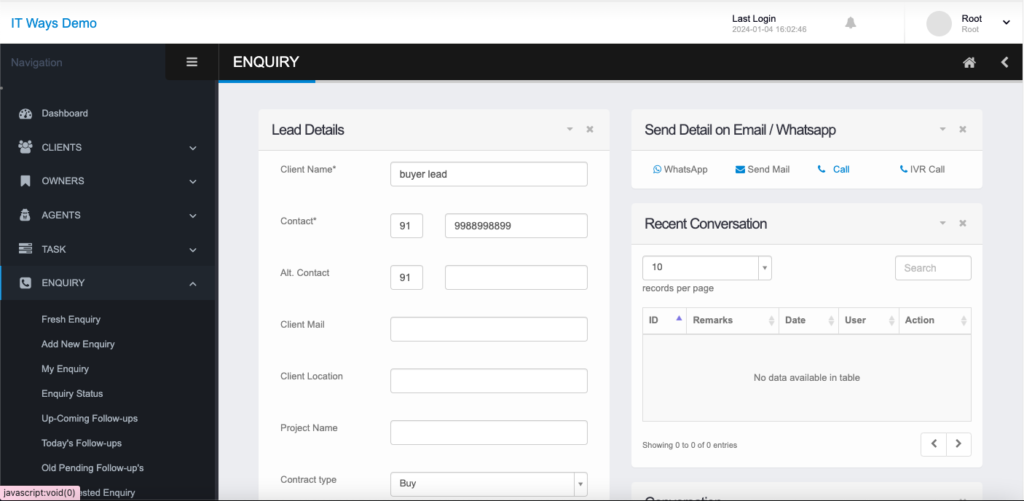The height and width of the screenshot is (501, 1024).
Task: Open Fresh Enquiry from sidebar
Action: coord(71,319)
